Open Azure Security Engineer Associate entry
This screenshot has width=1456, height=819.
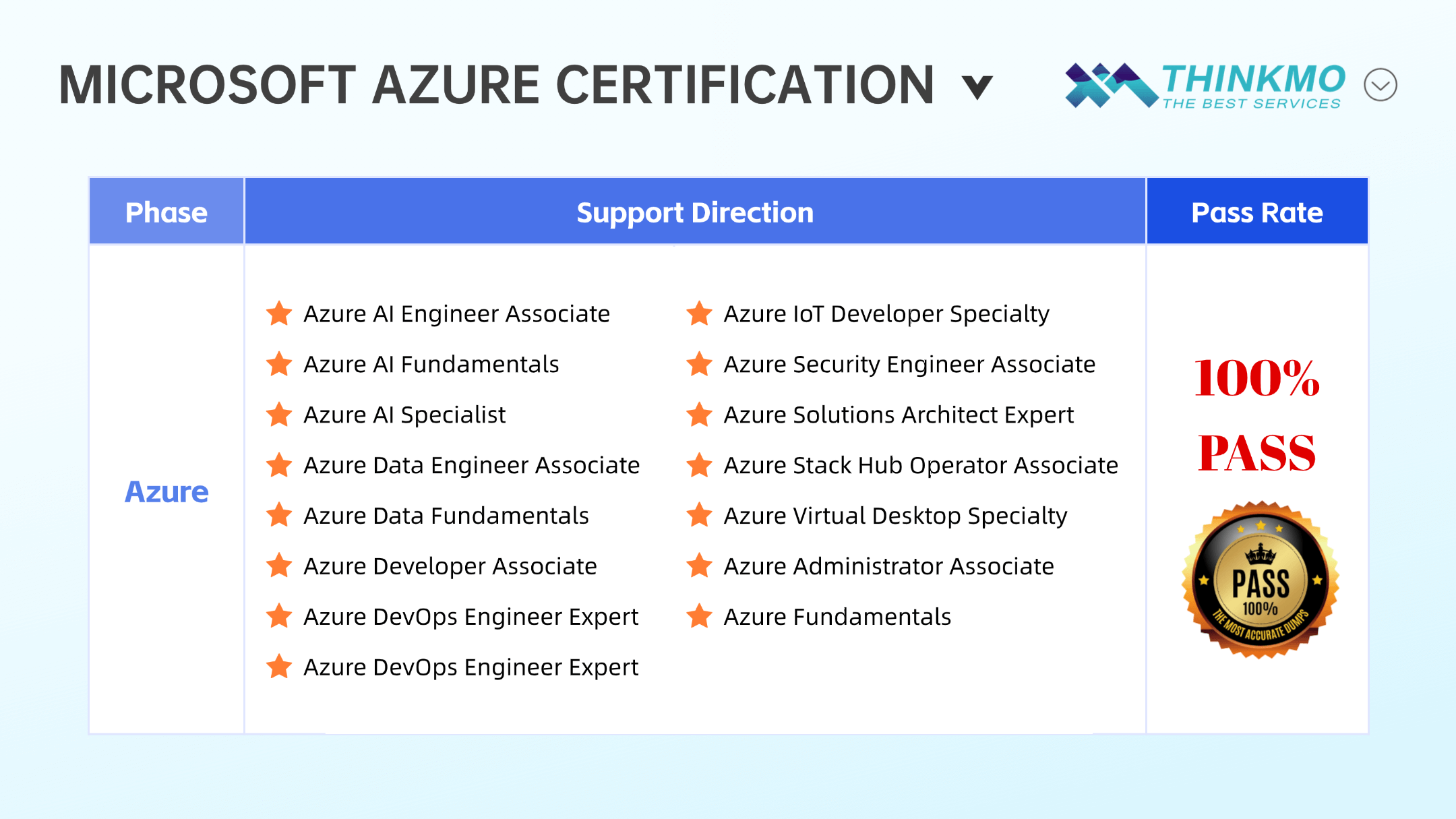tap(909, 364)
